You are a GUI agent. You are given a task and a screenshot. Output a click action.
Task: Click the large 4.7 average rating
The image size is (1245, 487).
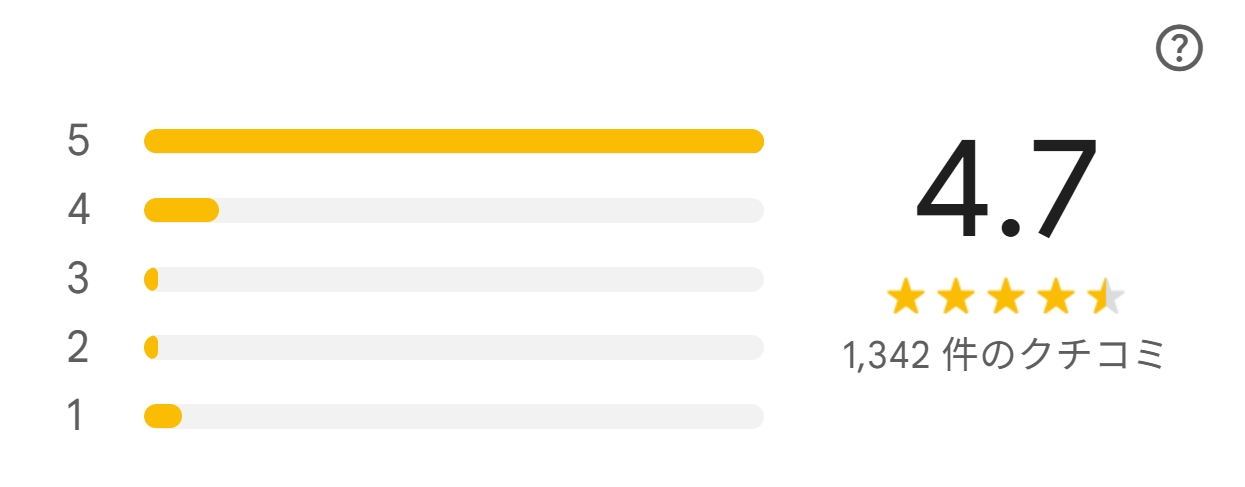click(1006, 189)
